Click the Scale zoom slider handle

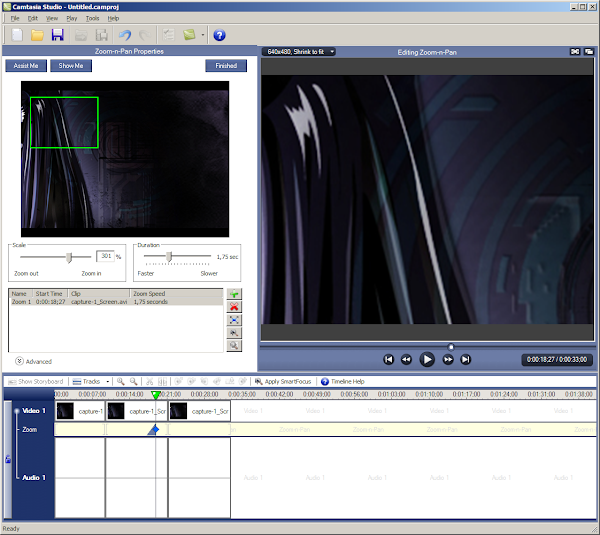68,257
